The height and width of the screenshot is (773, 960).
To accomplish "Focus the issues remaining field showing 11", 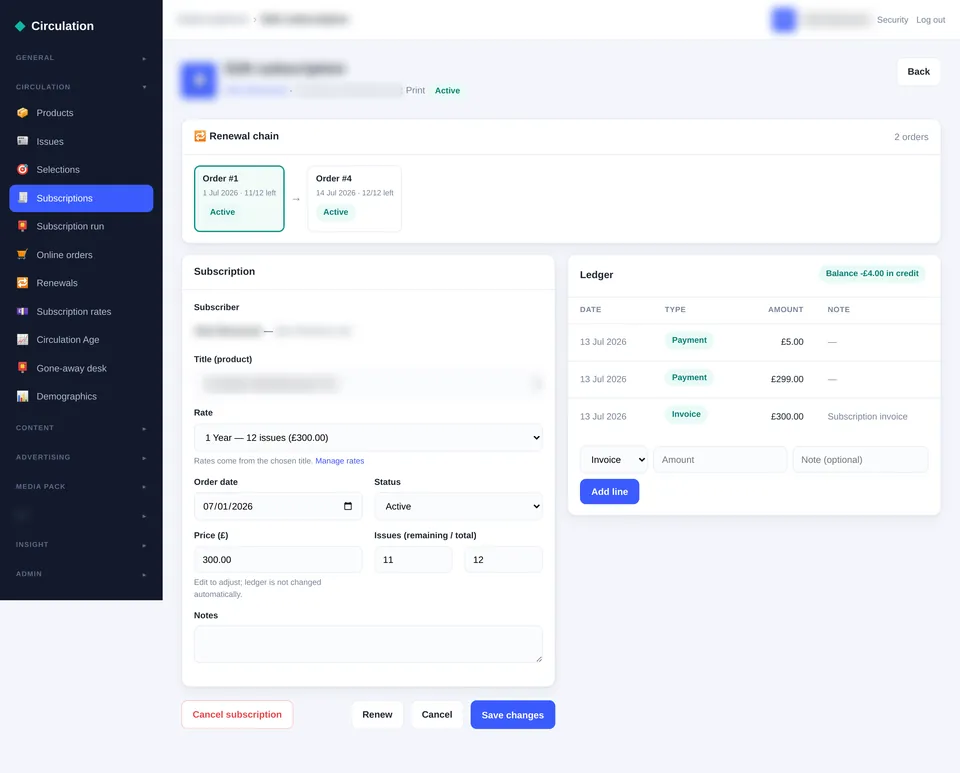I will pos(413,559).
